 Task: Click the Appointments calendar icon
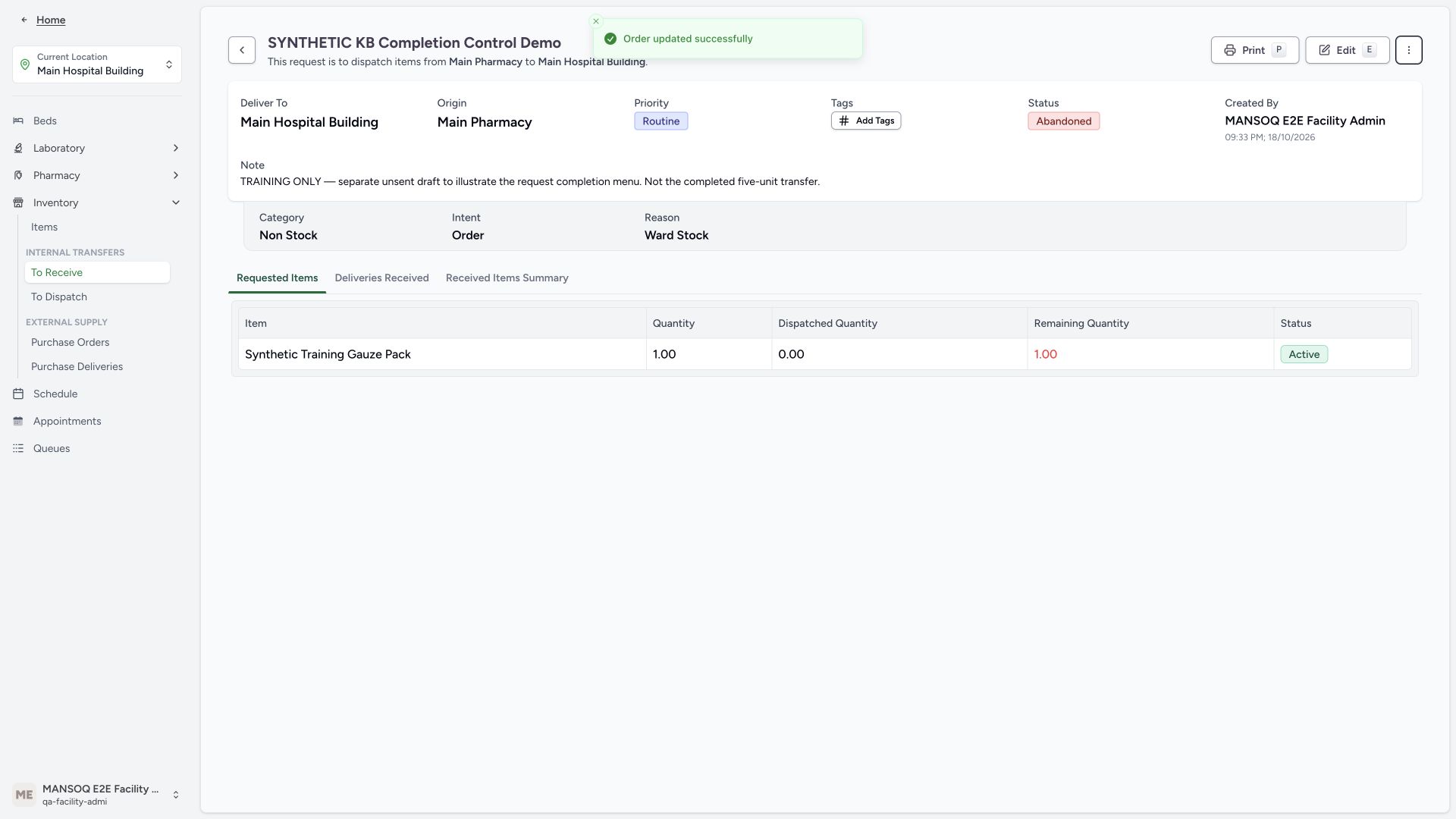18,421
